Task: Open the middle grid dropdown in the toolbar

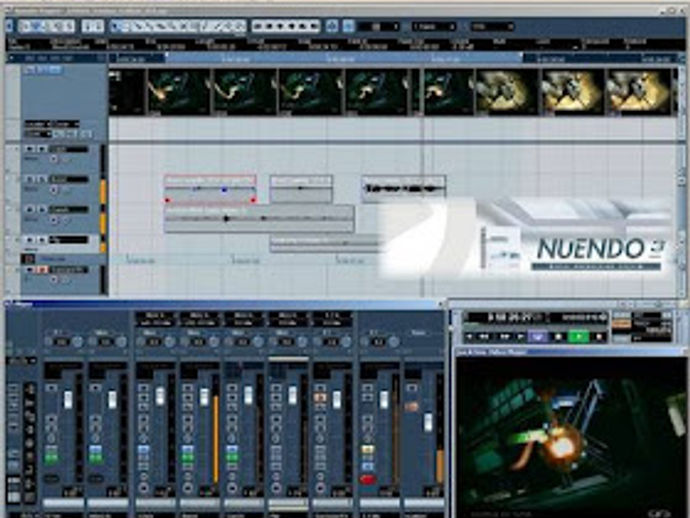Action: [434, 27]
